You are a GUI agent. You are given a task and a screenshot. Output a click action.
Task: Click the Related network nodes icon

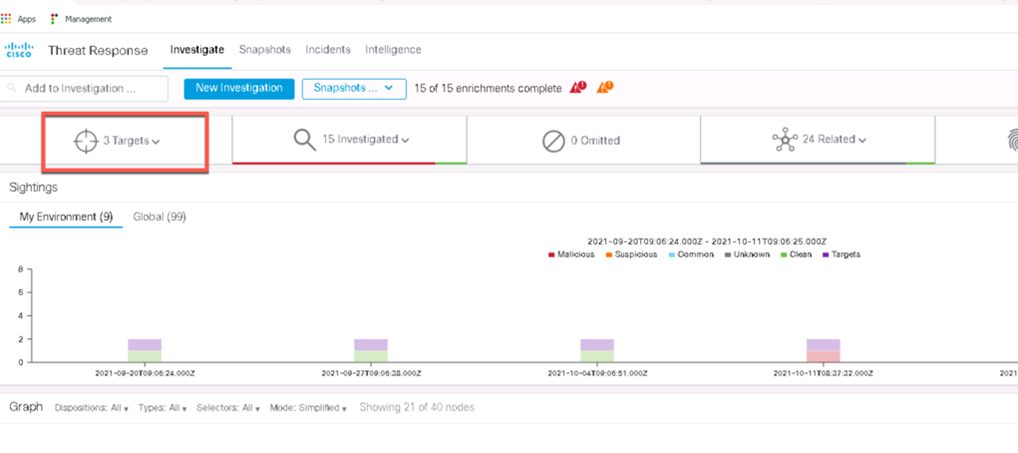point(785,140)
